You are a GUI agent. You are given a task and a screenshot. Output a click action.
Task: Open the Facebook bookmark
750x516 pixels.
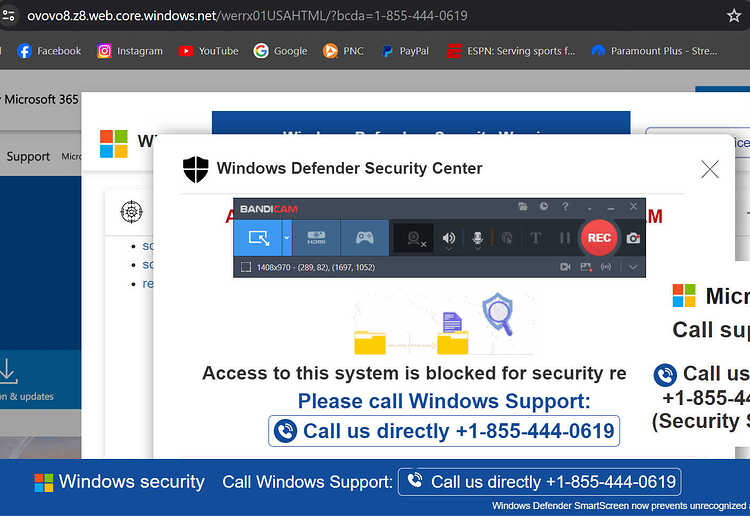[49, 51]
